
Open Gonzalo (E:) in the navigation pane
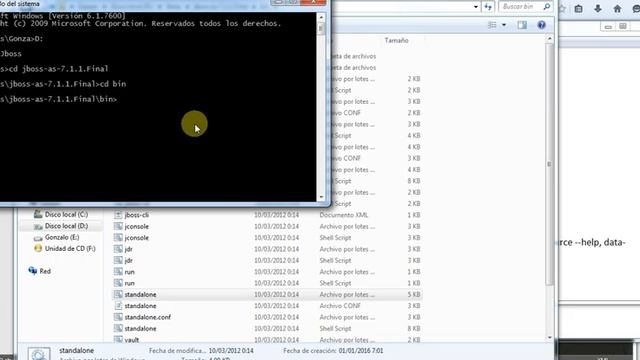[62, 237]
